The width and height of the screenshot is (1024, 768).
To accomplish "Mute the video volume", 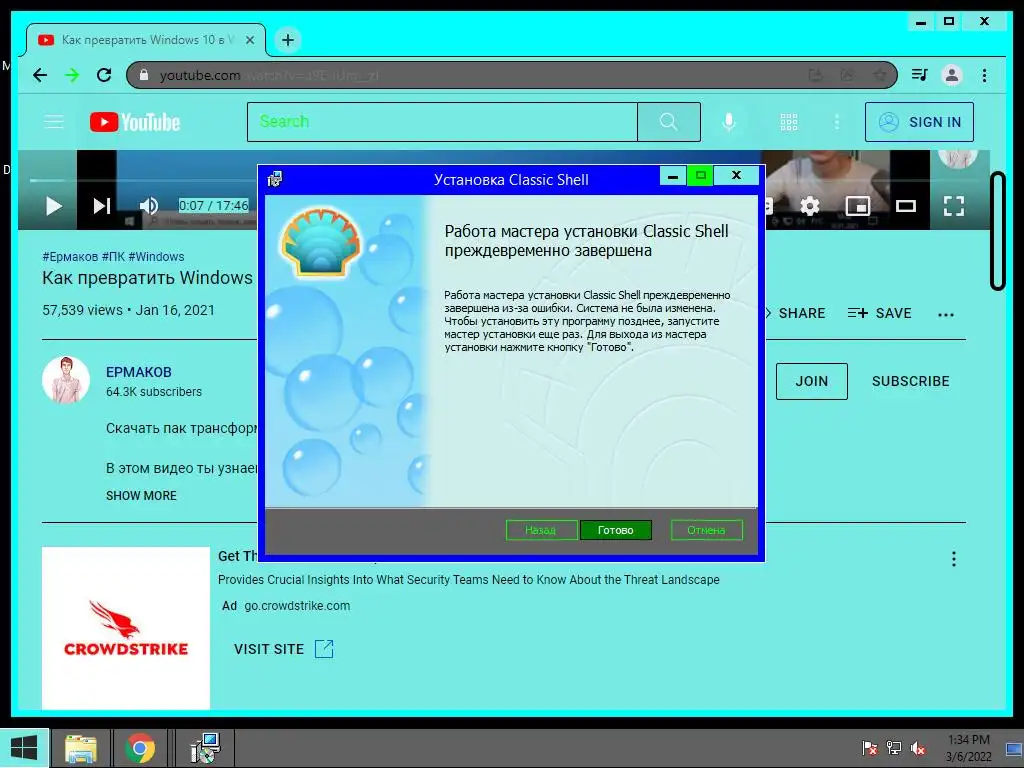I will (149, 206).
